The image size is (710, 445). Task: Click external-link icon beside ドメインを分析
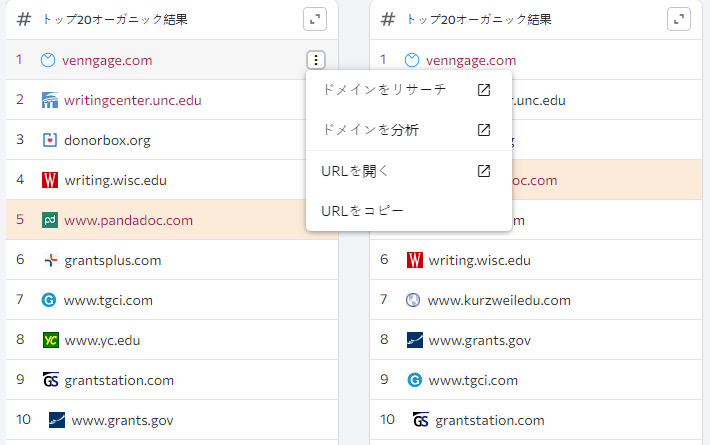tap(484, 130)
